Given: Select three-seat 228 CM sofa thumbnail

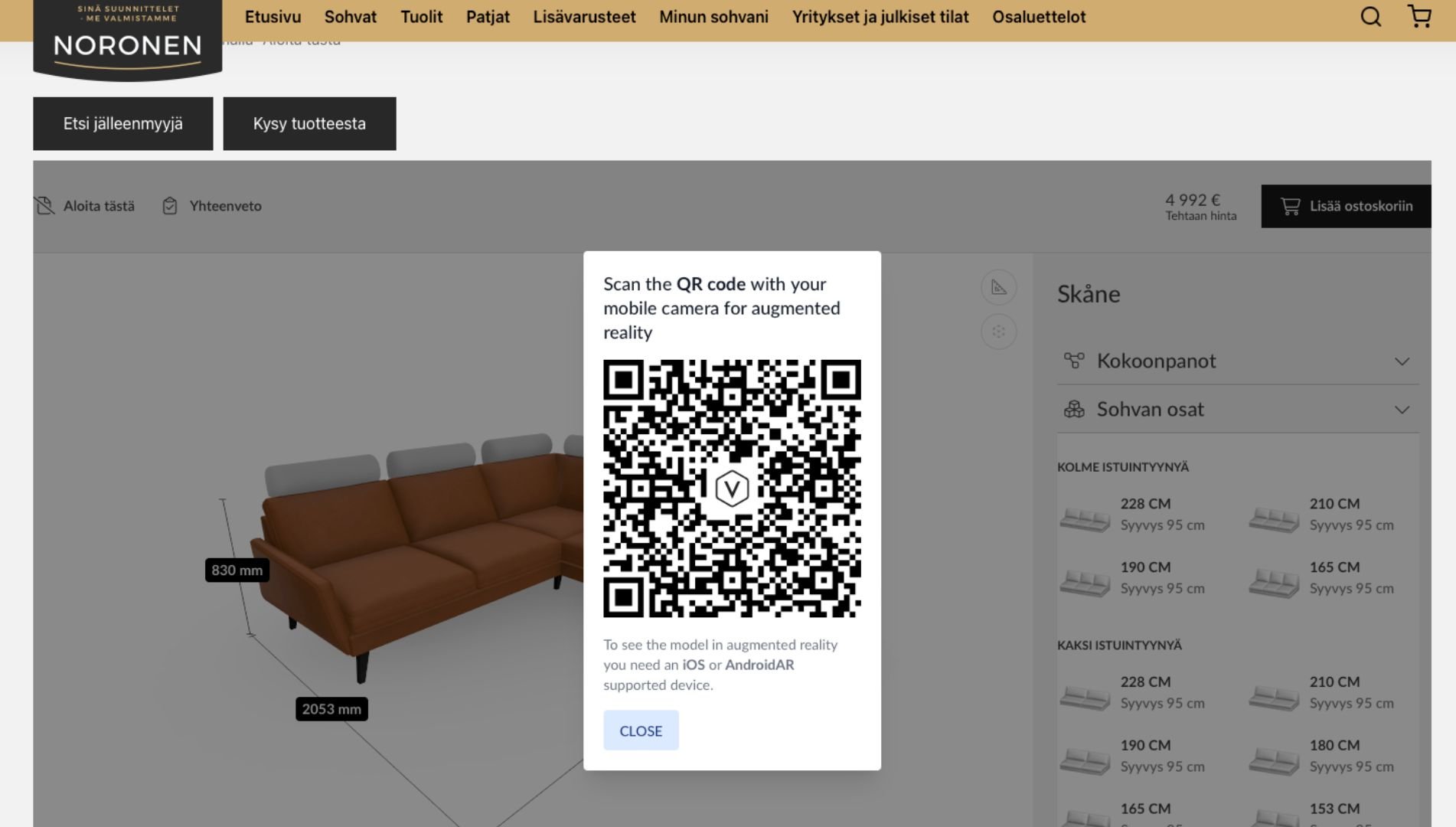Looking at the screenshot, I should pos(1085,520).
